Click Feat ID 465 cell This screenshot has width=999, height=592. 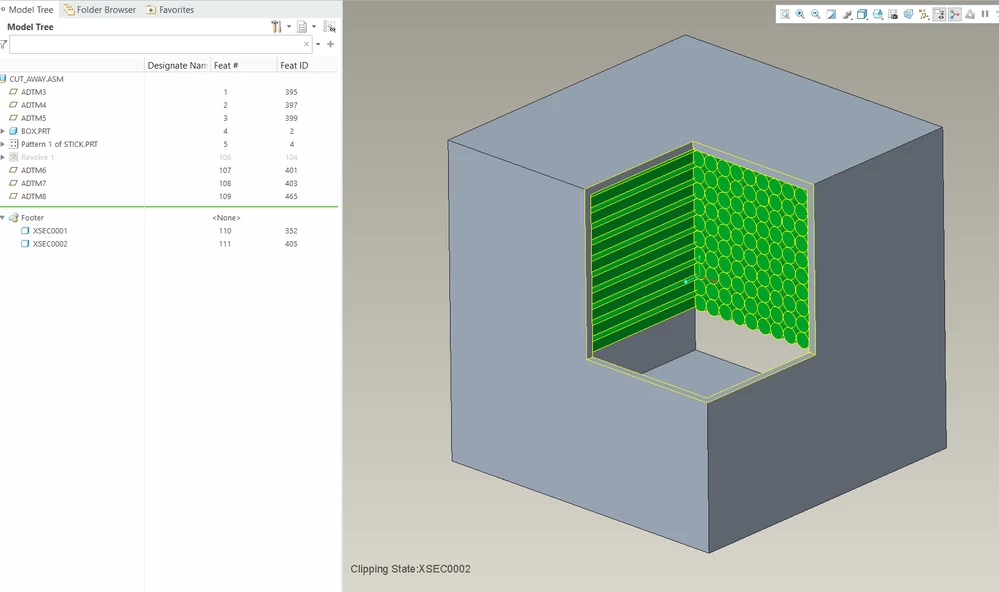tap(291, 196)
